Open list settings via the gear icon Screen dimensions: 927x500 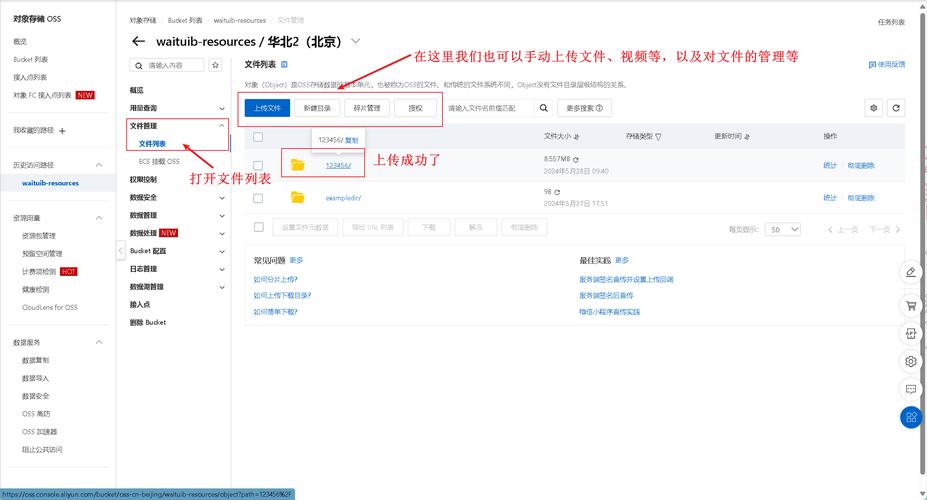[874, 108]
